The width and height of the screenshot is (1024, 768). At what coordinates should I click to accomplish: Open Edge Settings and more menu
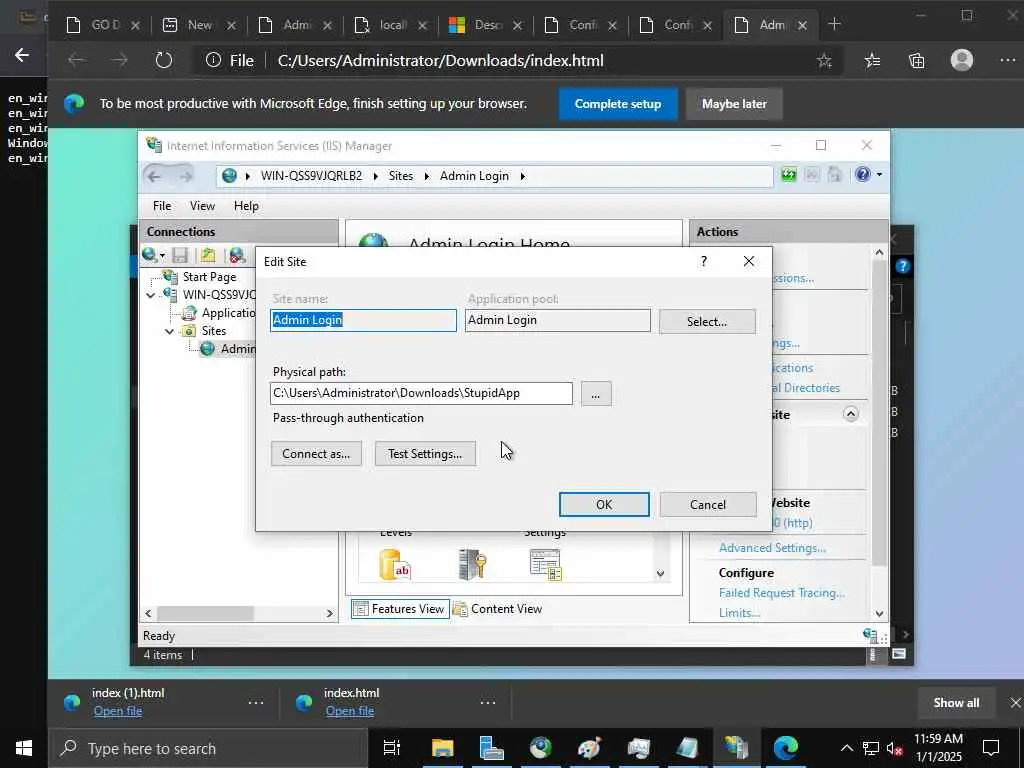1008,61
